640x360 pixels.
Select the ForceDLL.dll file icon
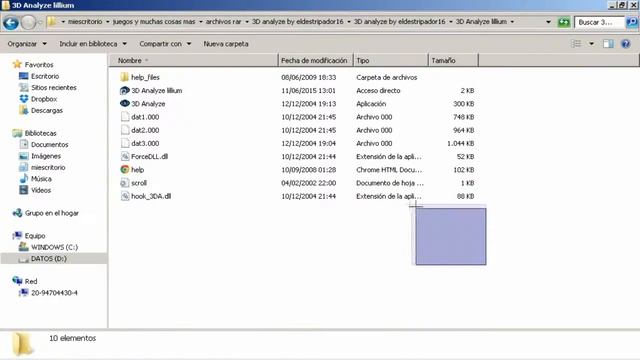tap(125, 156)
